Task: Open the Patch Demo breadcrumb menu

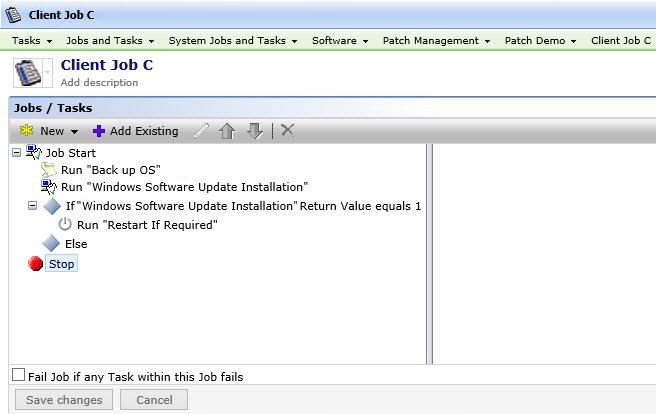Action: [535, 41]
